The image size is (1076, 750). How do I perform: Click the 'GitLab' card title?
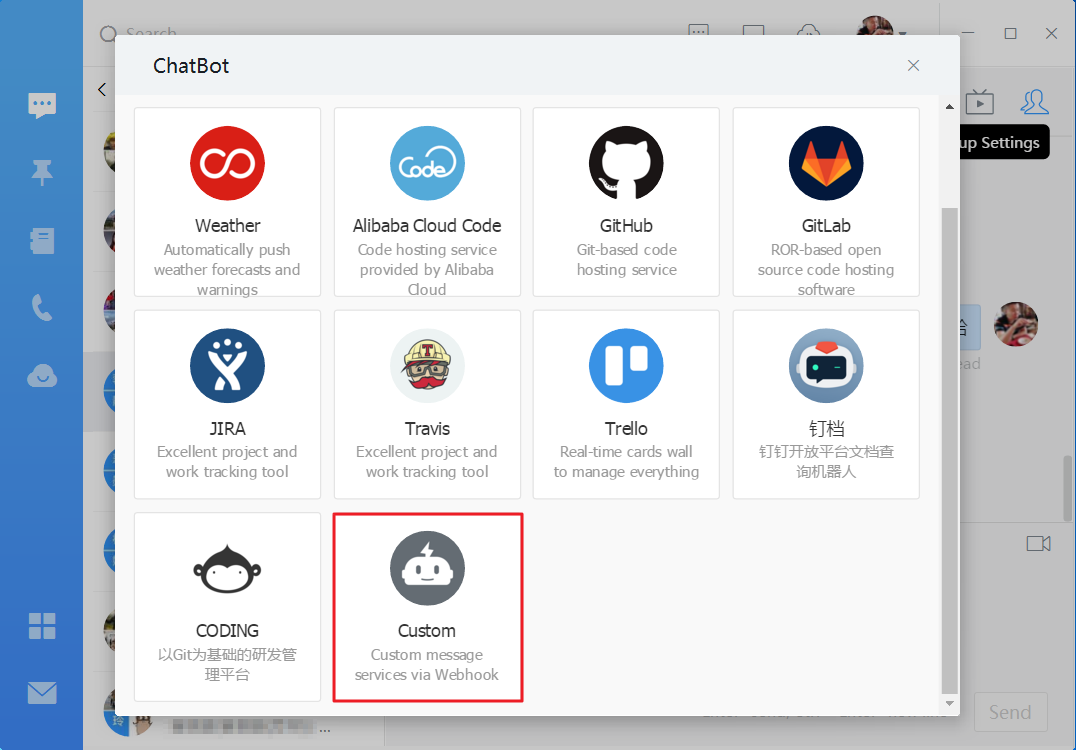point(826,226)
